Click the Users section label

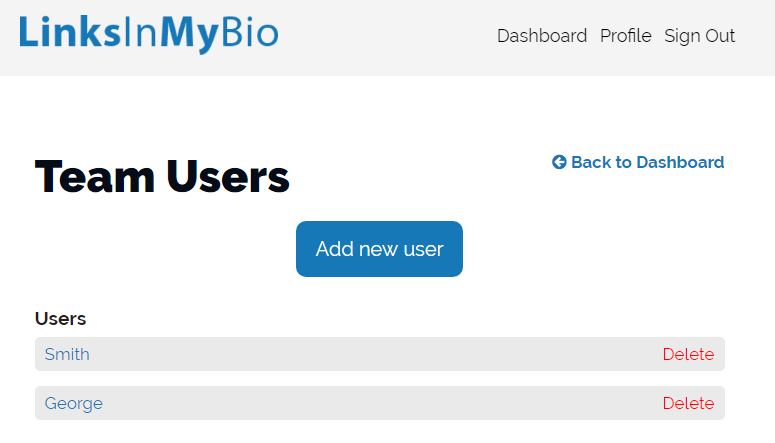coord(60,319)
